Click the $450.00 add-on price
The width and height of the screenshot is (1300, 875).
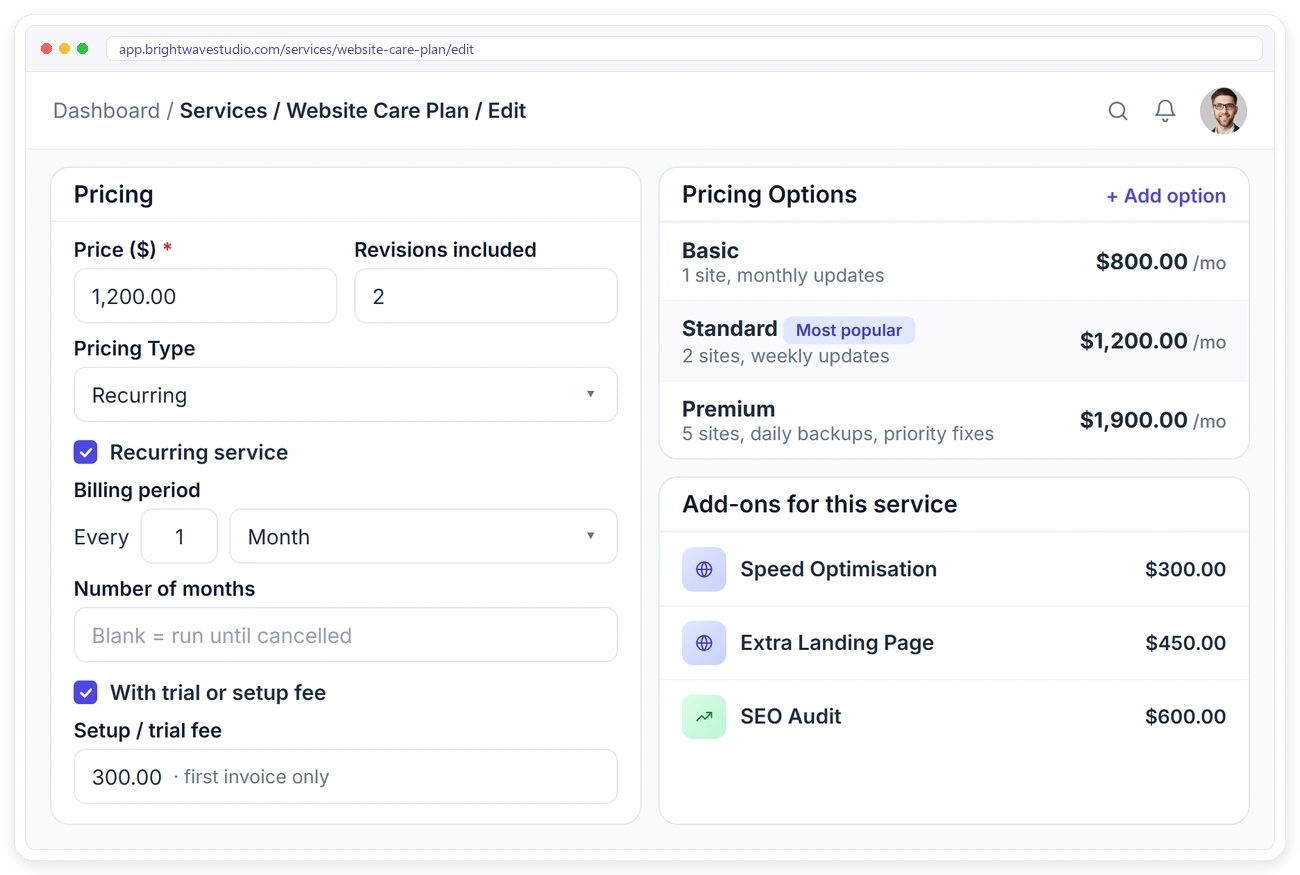pos(1185,643)
